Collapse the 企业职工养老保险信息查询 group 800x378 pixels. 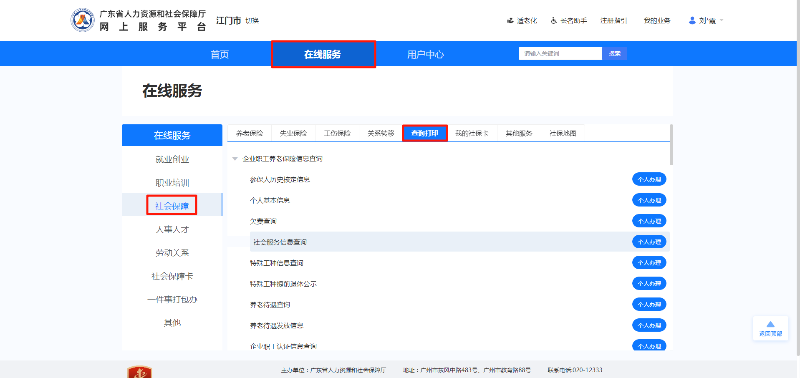pyautogui.click(x=235, y=159)
